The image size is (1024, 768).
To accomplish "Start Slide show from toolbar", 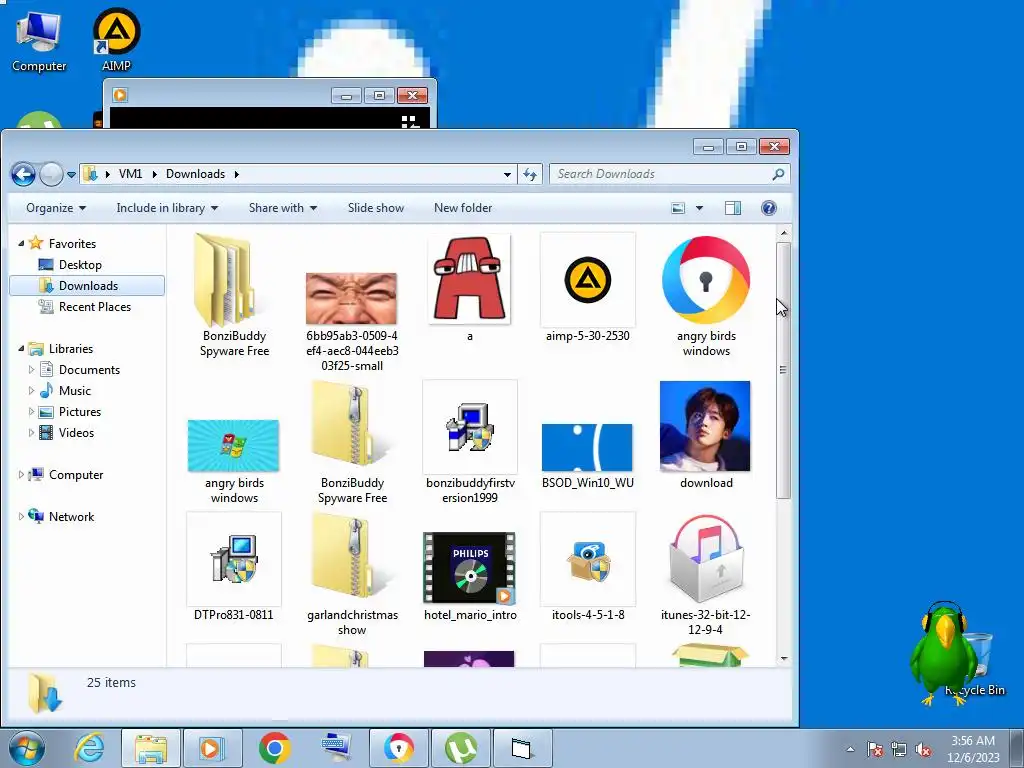I will coord(376,208).
